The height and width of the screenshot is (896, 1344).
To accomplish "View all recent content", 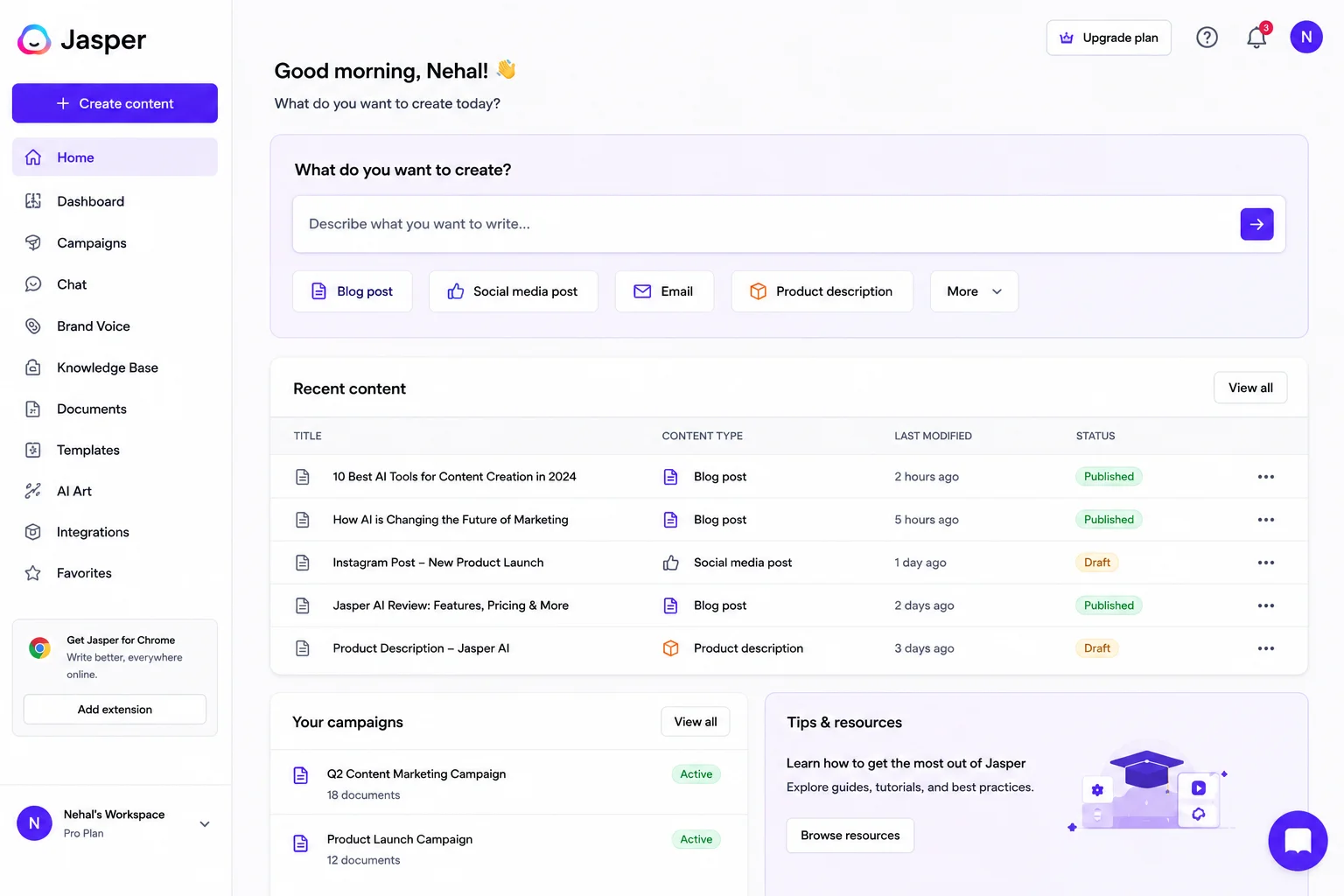I will point(1250,388).
